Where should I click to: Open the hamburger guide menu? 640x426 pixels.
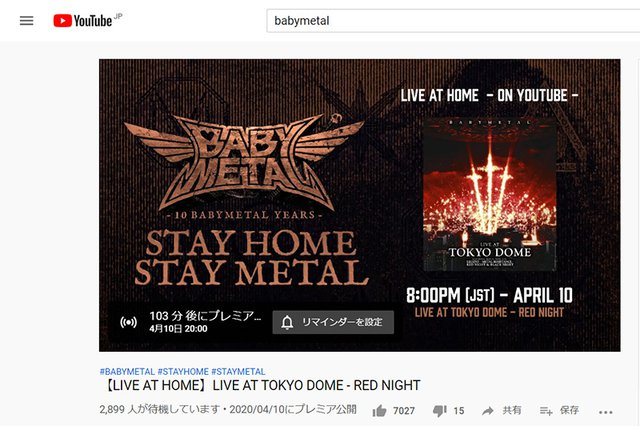click(27, 20)
